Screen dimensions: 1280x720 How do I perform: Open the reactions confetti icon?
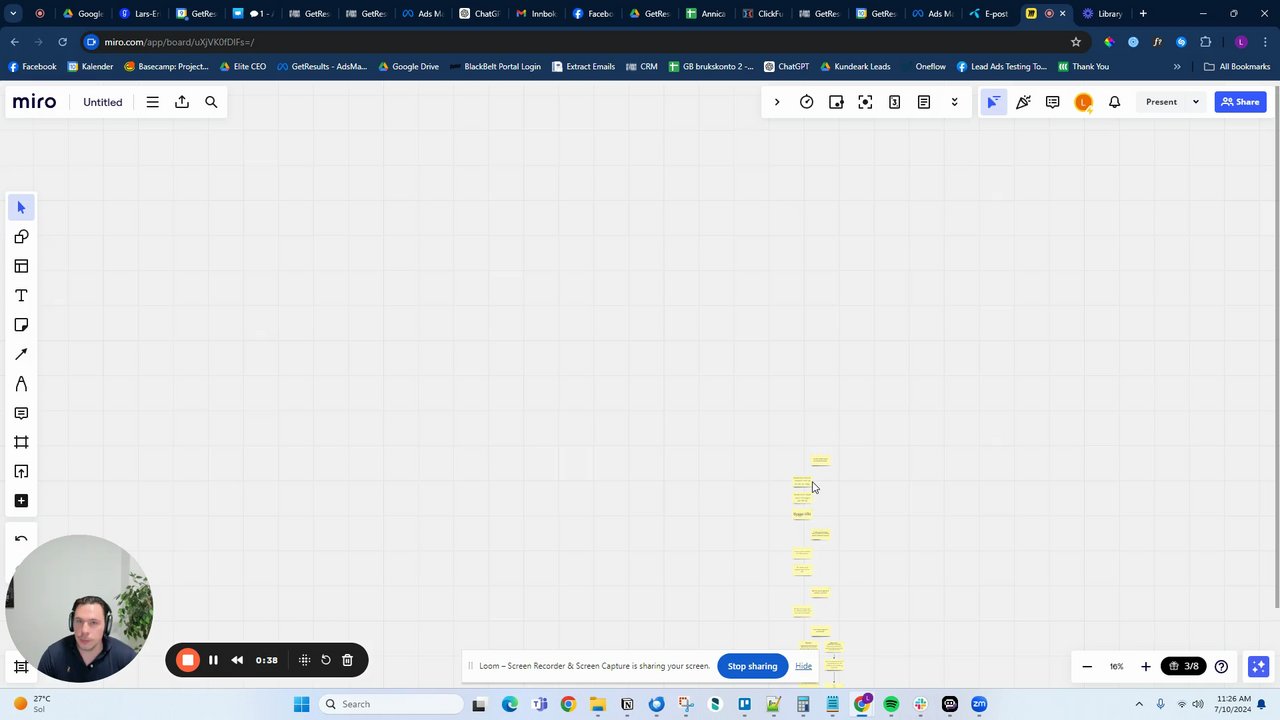click(1023, 102)
